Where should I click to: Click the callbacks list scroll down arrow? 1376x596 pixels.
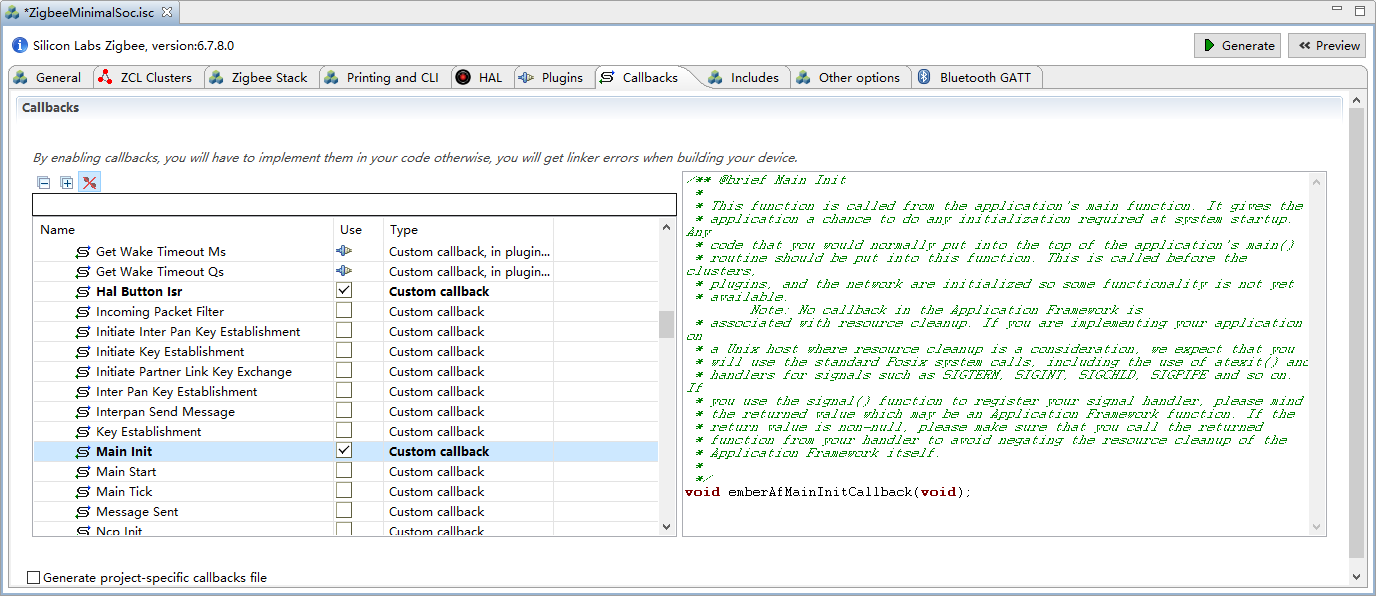(x=667, y=526)
